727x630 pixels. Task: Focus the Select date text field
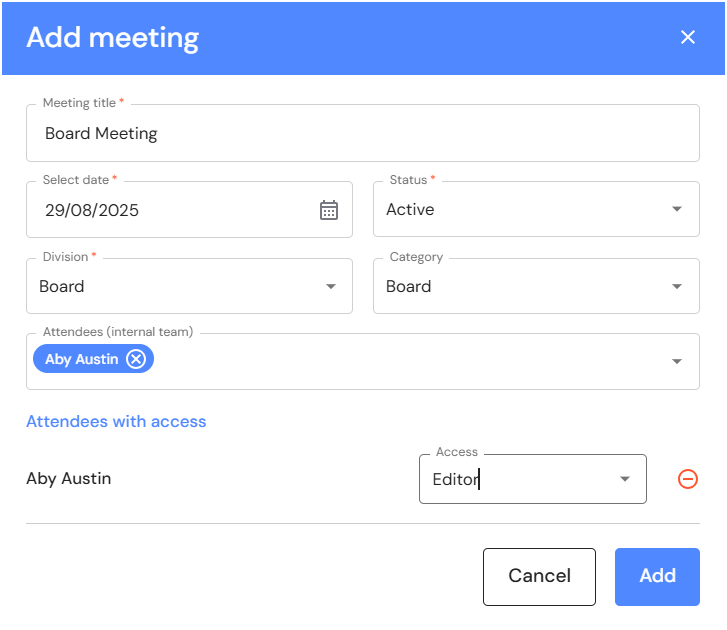coord(170,210)
